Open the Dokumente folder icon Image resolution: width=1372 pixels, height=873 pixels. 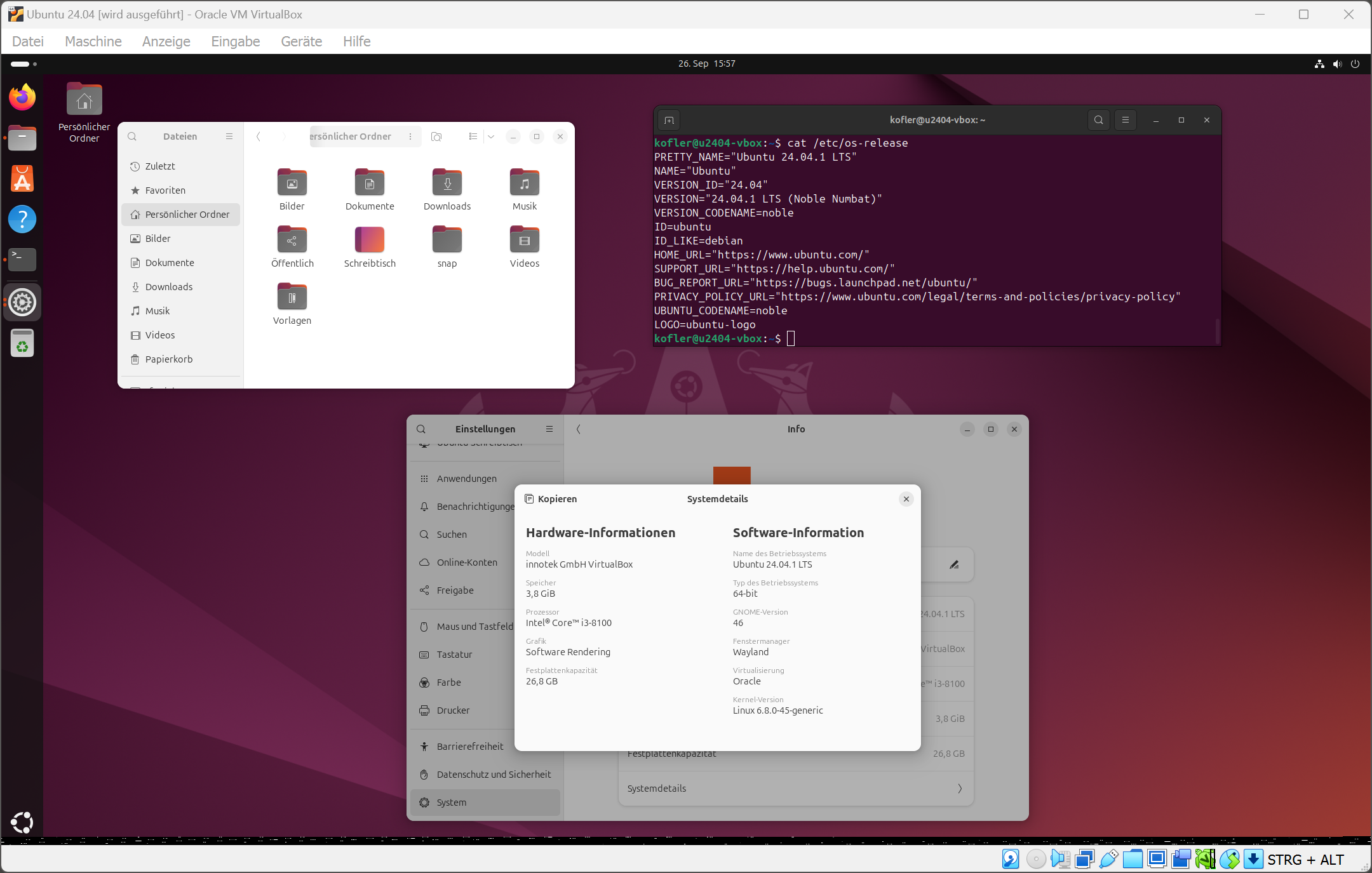370,189
